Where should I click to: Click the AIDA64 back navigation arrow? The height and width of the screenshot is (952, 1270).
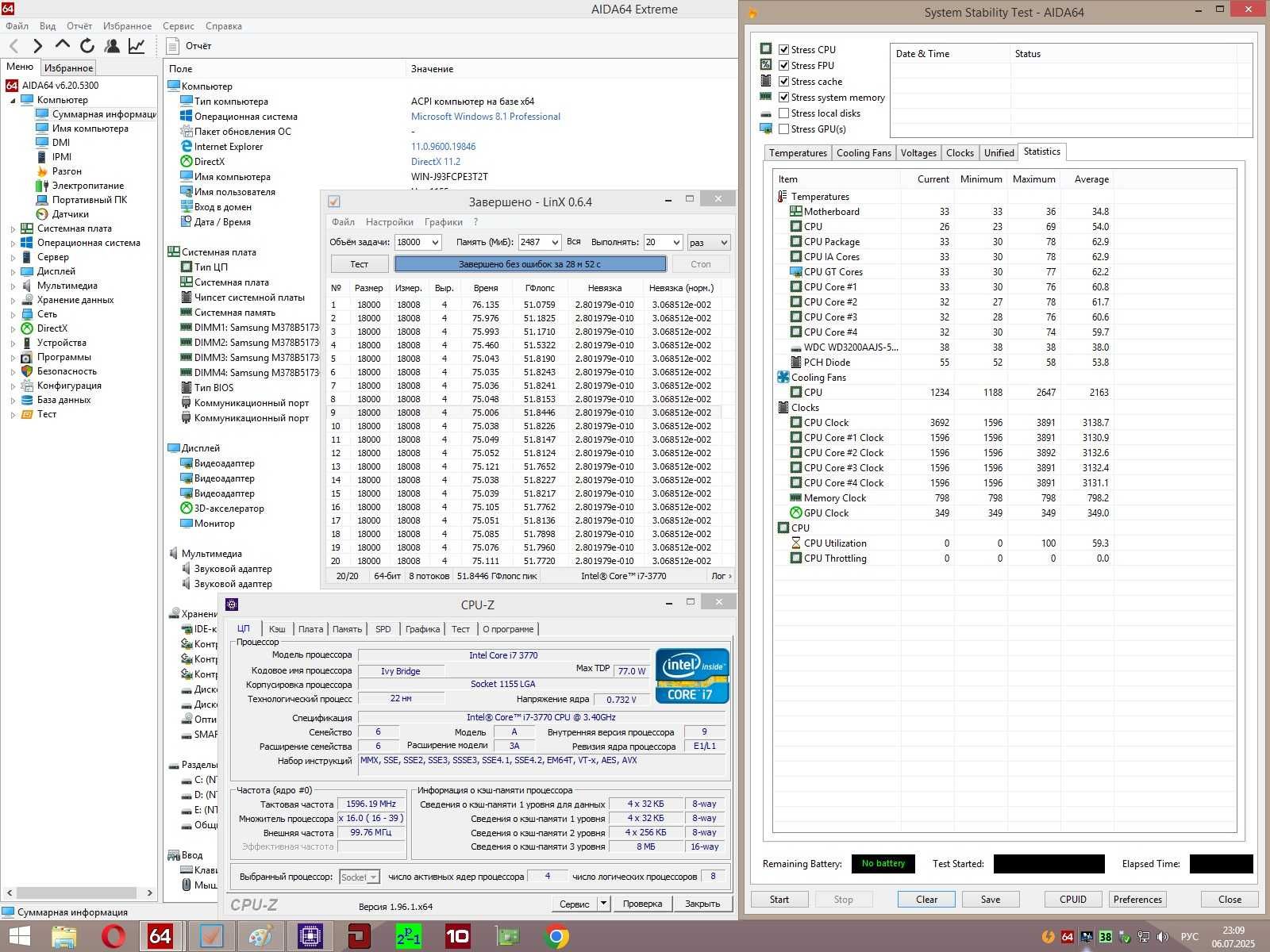point(14,46)
